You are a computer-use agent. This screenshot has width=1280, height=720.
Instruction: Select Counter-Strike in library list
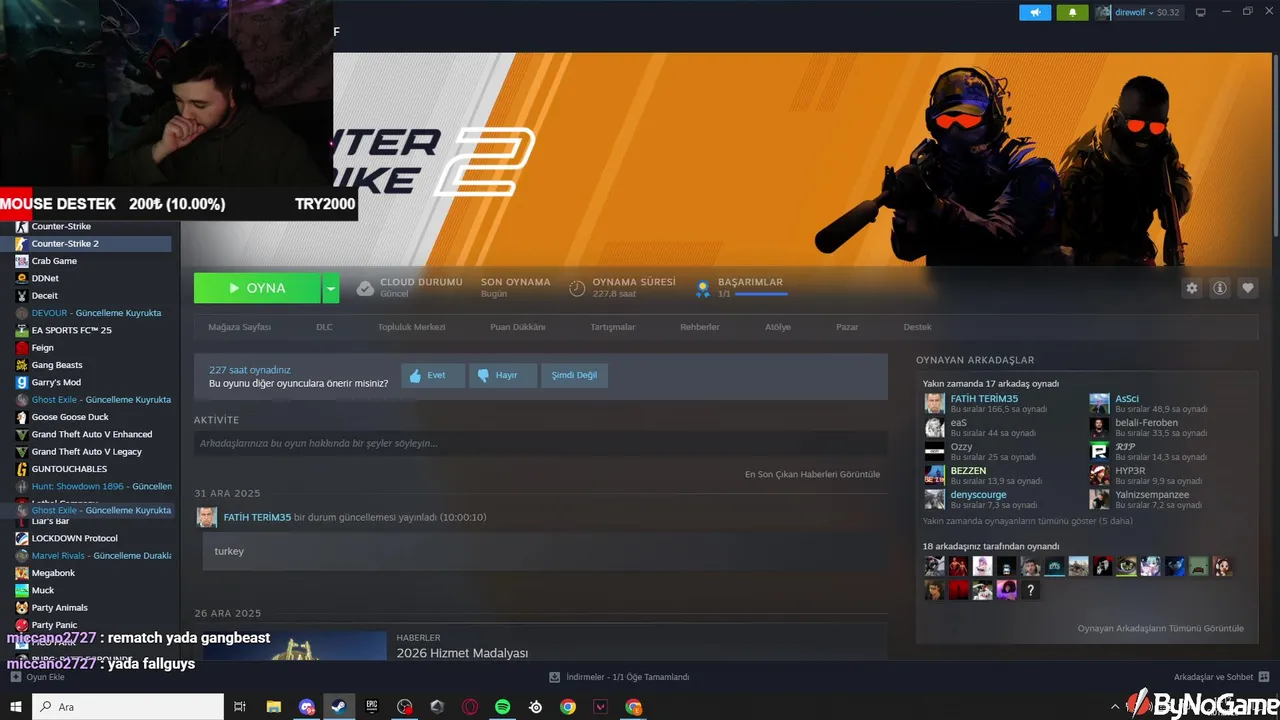click(x=61, y=227)
